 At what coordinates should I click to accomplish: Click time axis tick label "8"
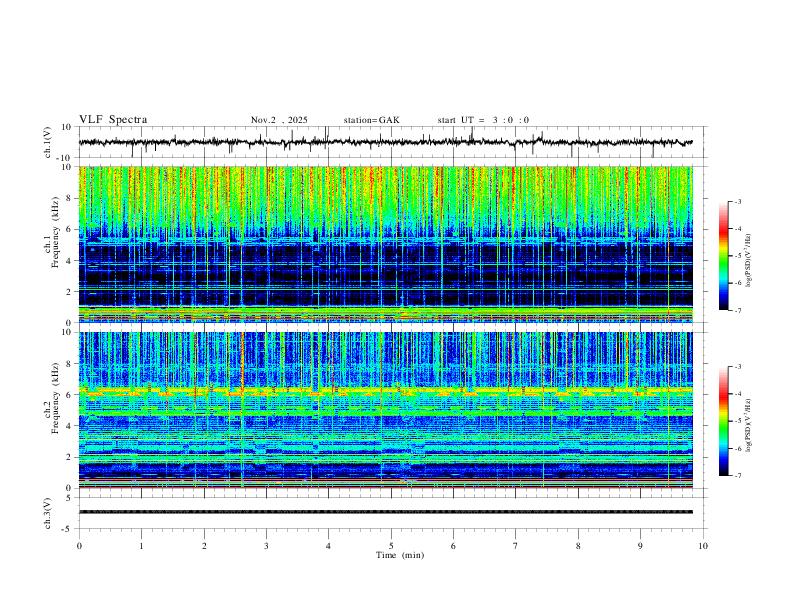click(x=578, y=546)
